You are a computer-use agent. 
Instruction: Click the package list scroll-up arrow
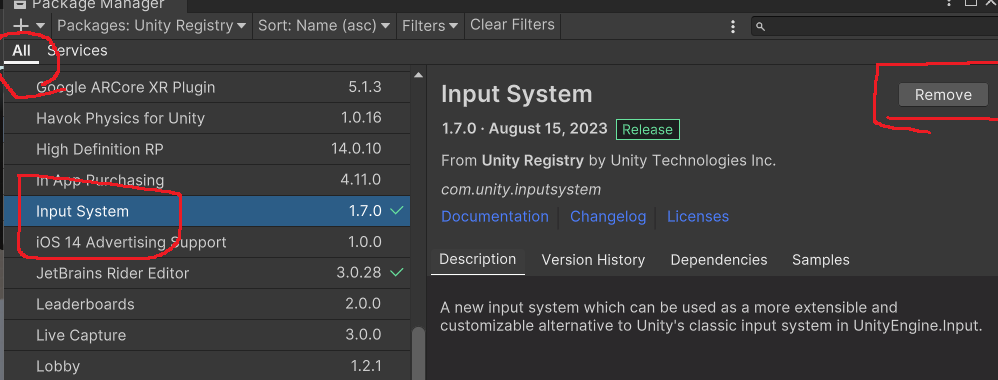418,75
